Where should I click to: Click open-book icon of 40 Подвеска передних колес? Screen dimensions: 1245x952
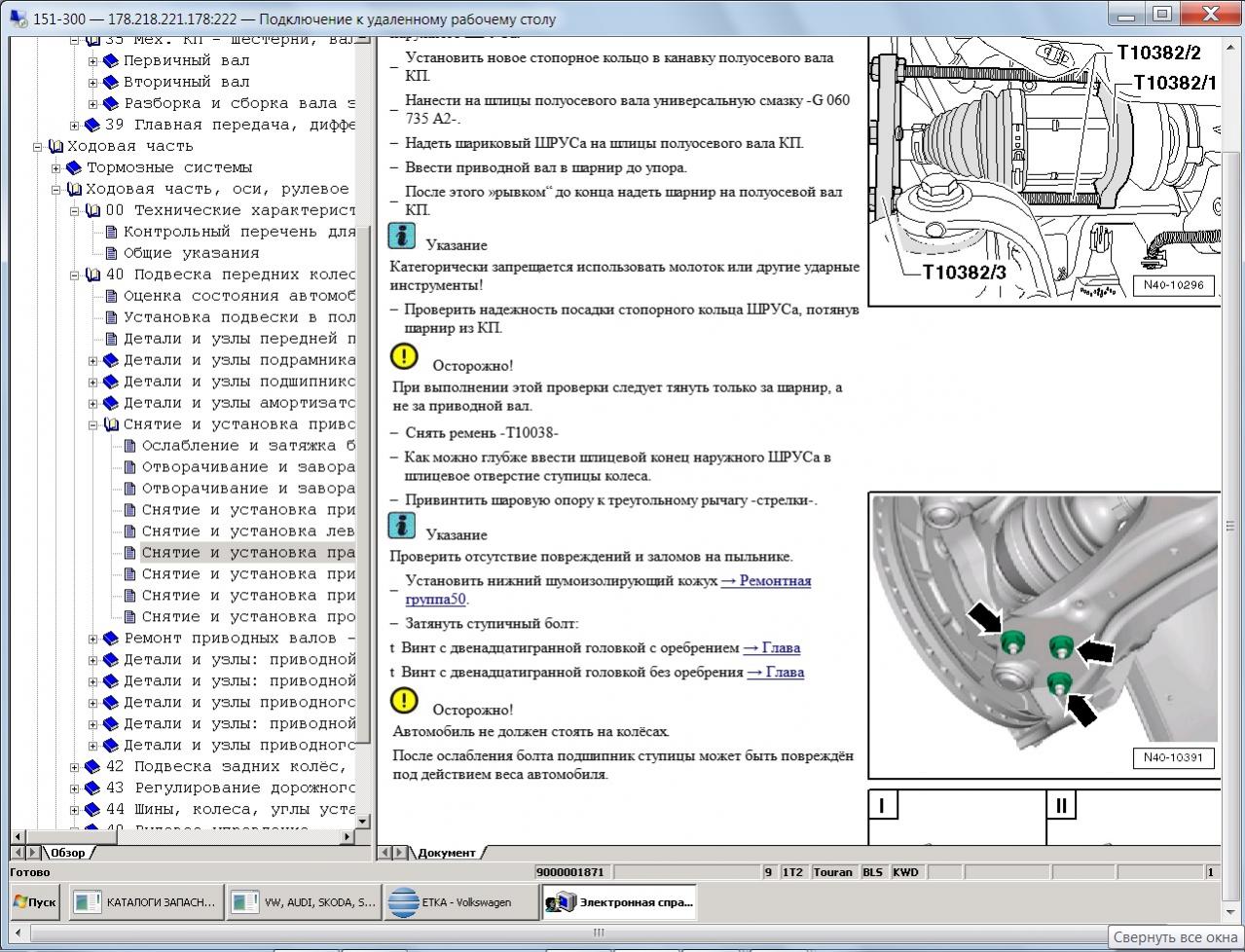(92, 275)
